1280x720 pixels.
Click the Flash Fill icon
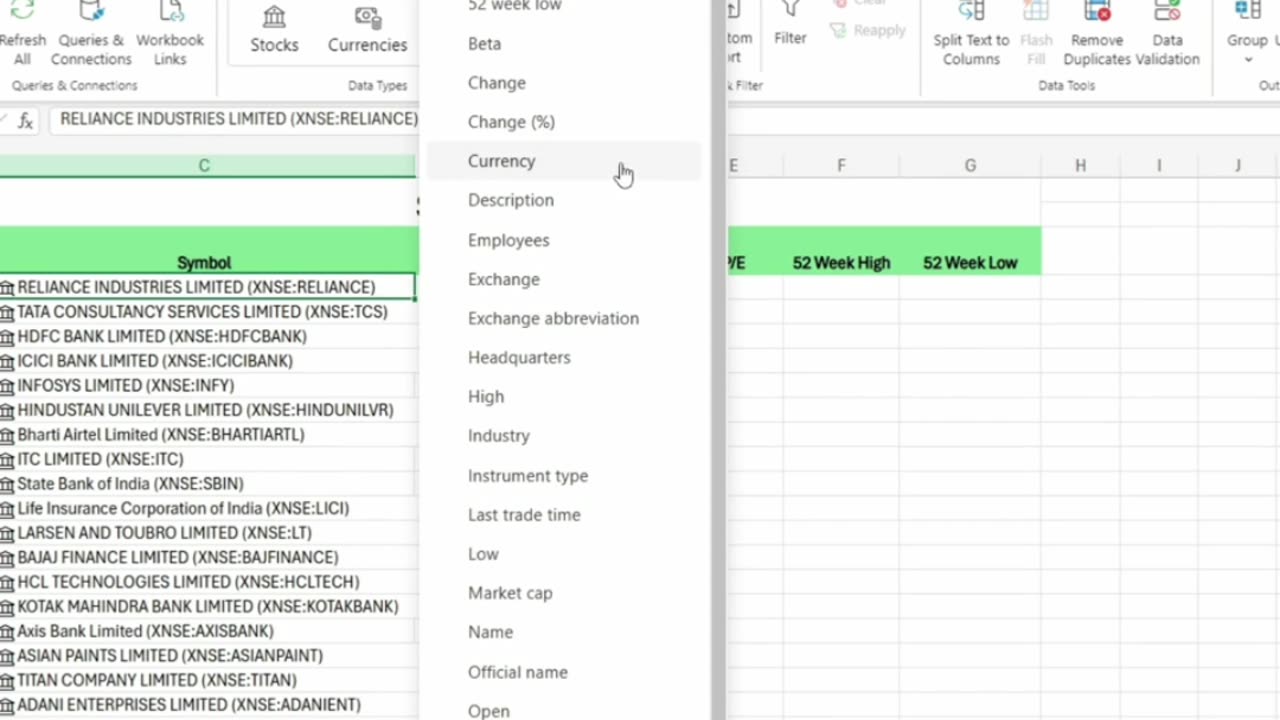point(1036,12)
